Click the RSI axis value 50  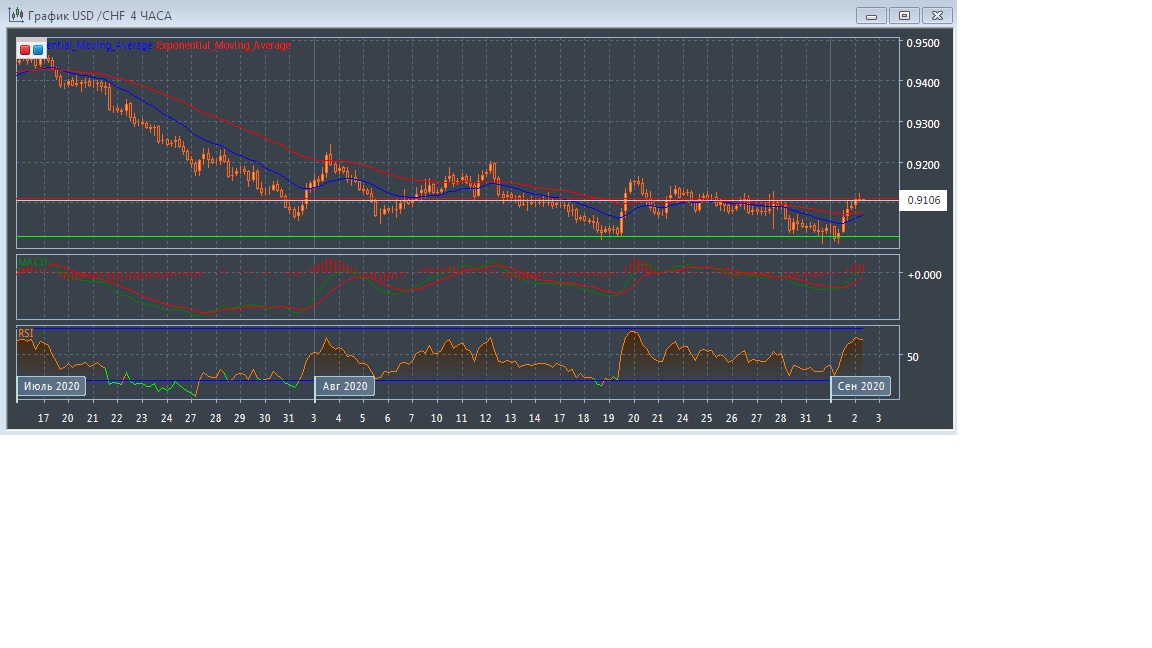[x=913, y=357]
